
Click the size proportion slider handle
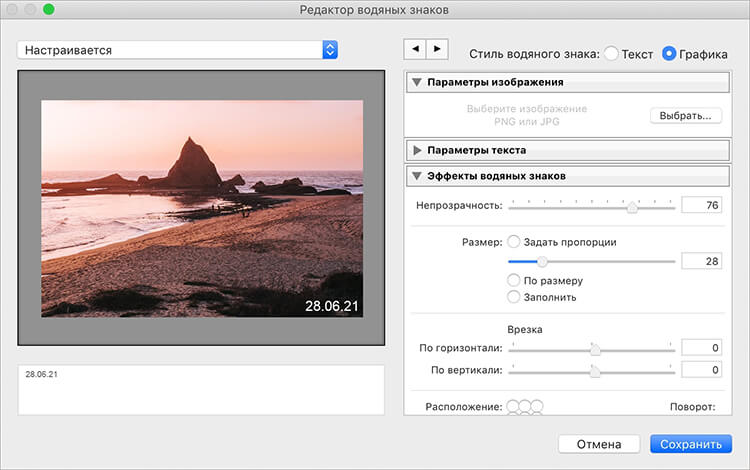(x=542, y=262)
